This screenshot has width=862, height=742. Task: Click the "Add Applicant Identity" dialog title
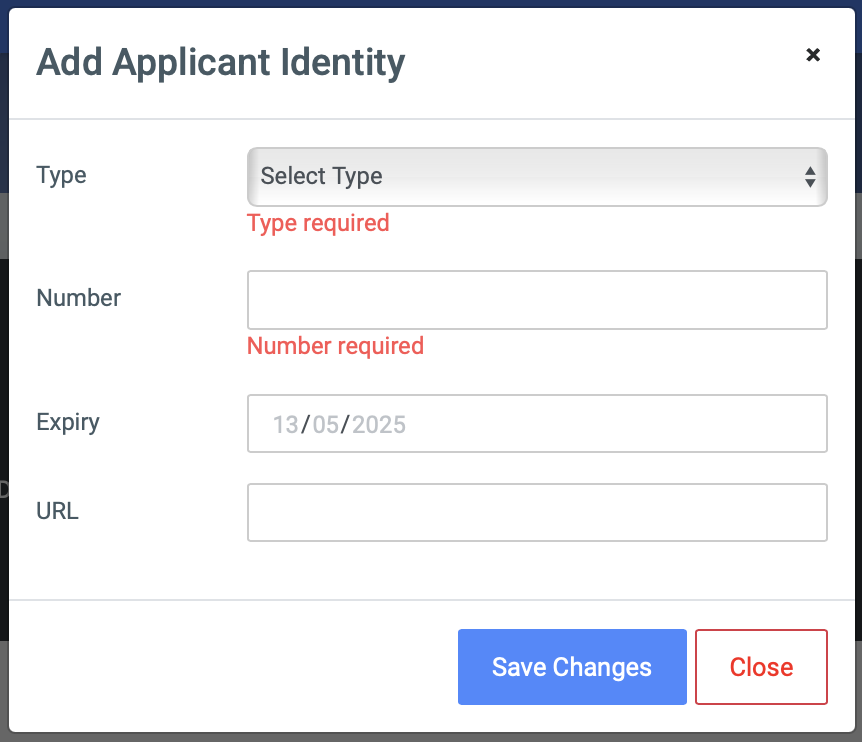pos(220,63)
